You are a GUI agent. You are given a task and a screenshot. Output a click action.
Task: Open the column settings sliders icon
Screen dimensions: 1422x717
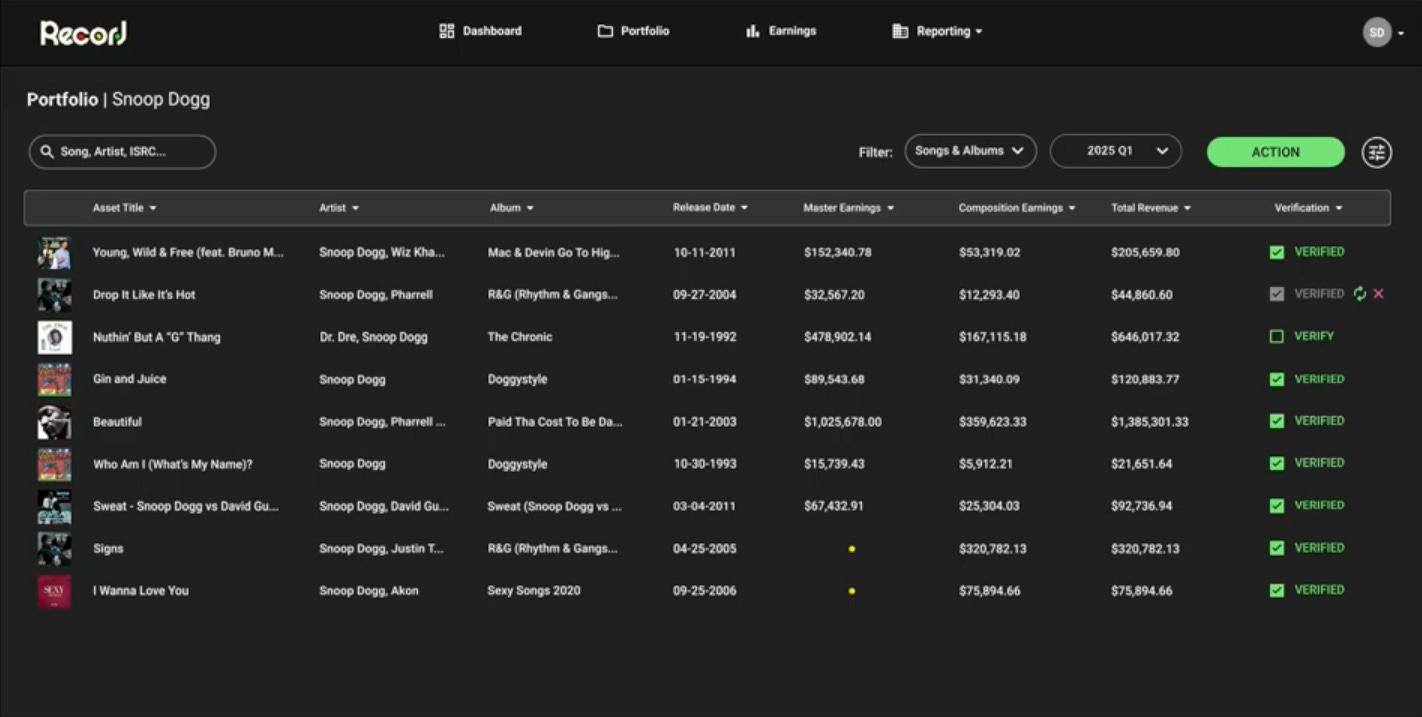1377,152
